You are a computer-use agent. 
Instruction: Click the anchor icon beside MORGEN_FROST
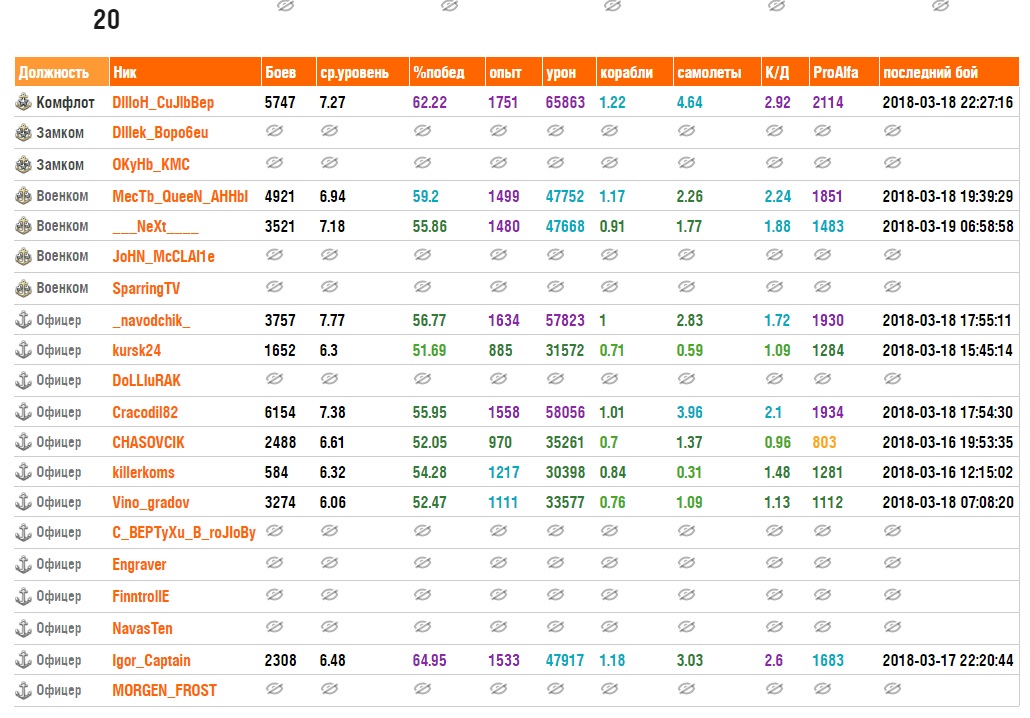tap(24, 690)
